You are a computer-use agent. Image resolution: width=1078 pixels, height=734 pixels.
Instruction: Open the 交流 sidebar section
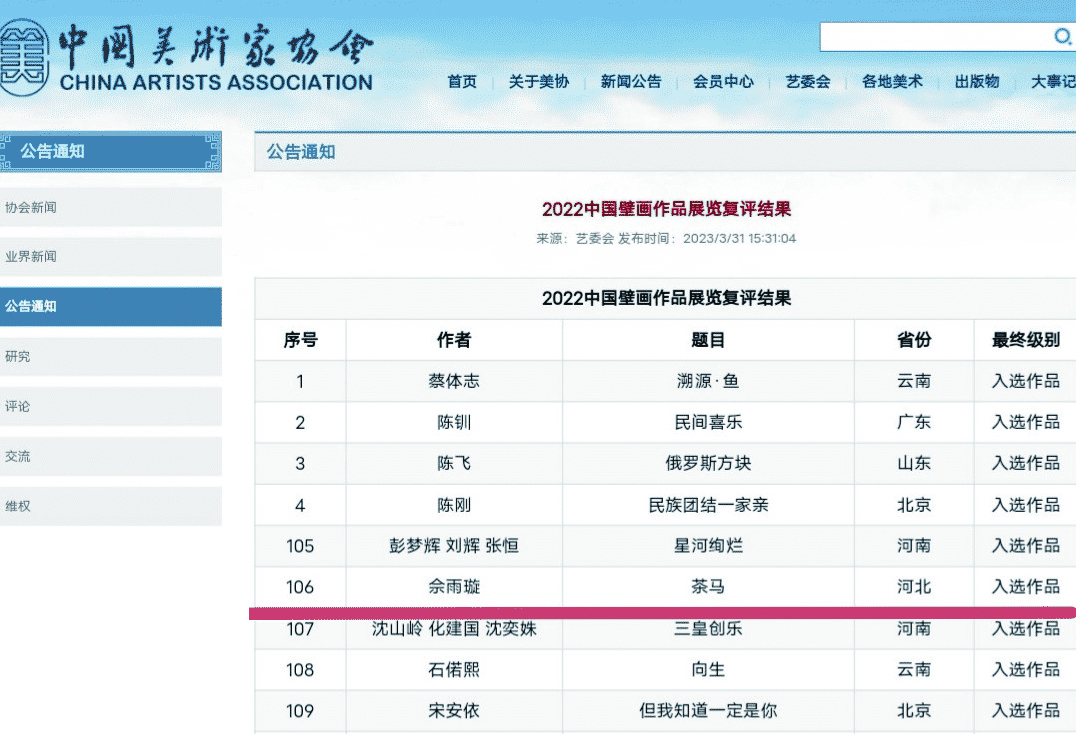pos(110,456)
